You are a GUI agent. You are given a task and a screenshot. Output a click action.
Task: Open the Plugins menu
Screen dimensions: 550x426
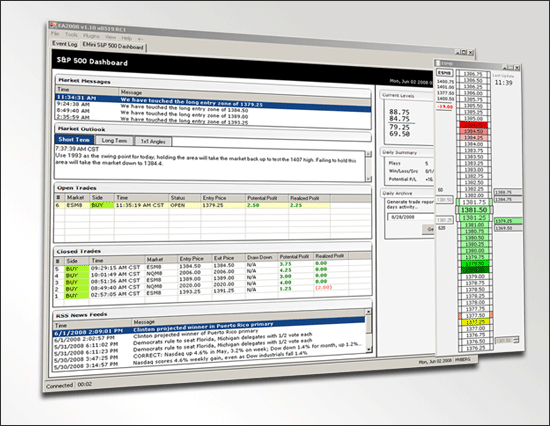tap(91, 36)
